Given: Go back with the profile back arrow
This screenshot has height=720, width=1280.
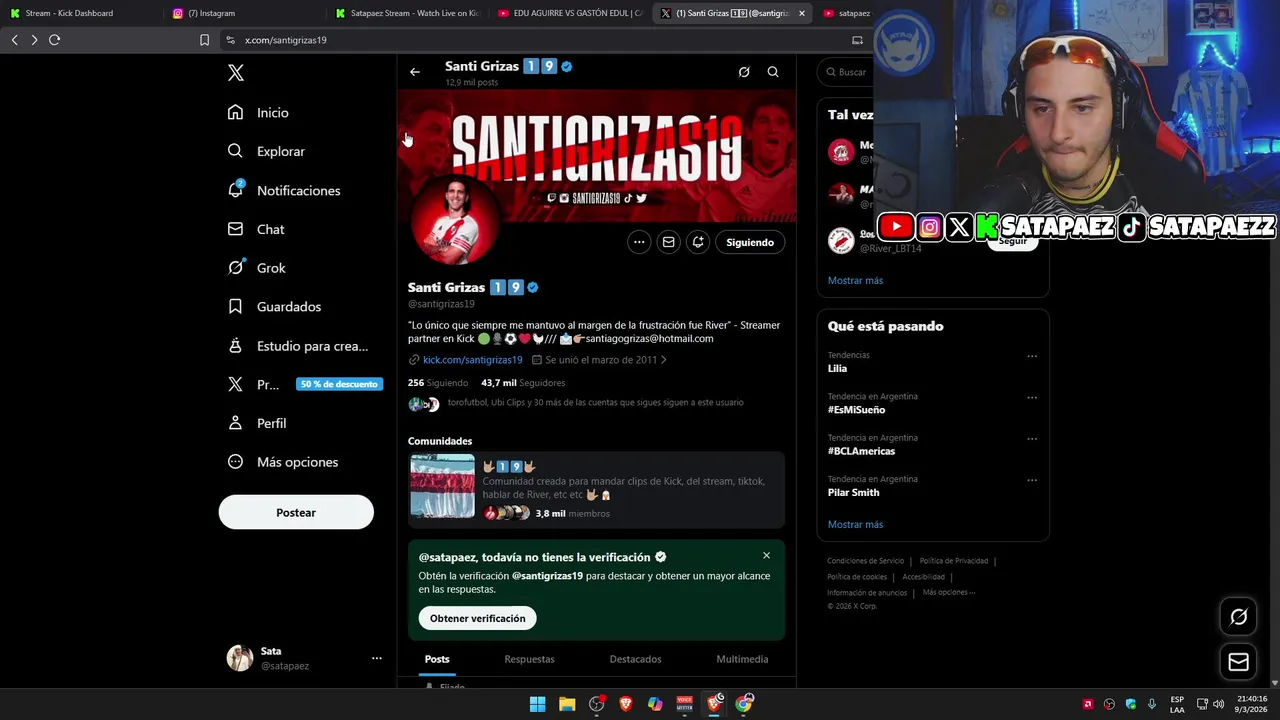Looking at the screenshot, I should [x=415, y=72].
